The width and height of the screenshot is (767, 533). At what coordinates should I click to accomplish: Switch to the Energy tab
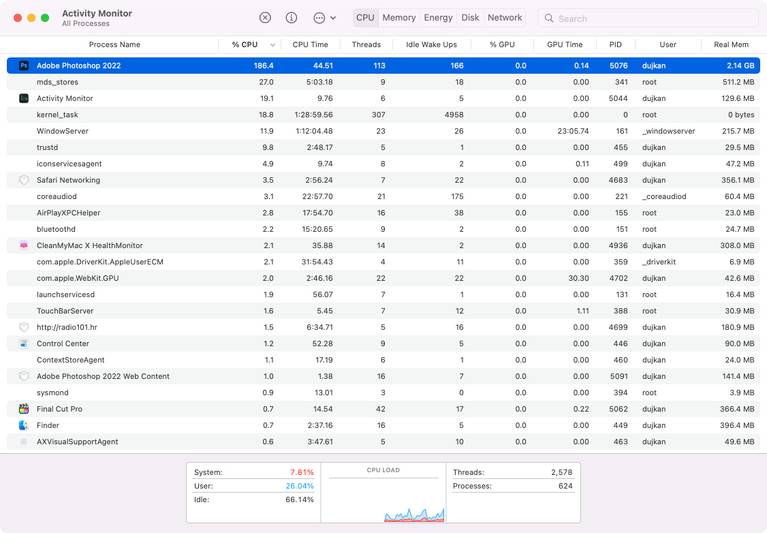(438, 18)
